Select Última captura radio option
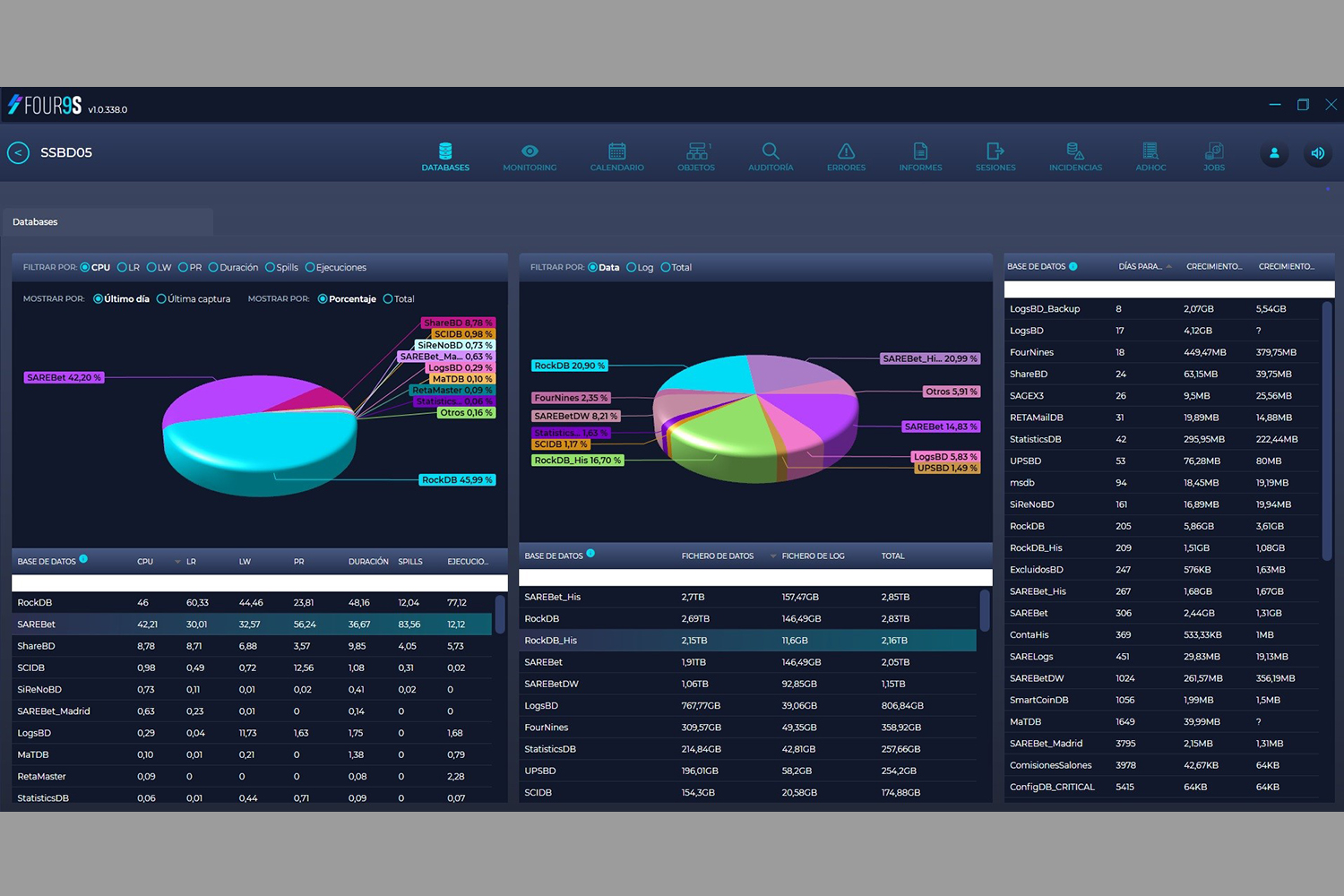The image size is (1344, 896). (x=161, y=299)
